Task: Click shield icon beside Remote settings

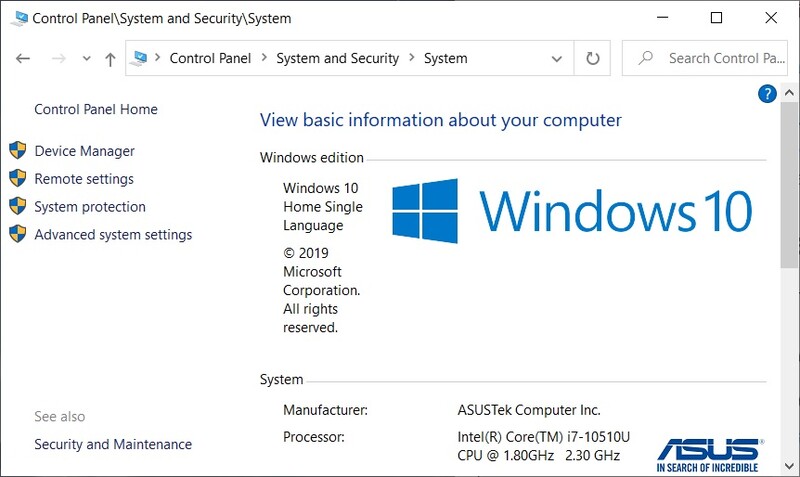Action: [x=18, y=178]
